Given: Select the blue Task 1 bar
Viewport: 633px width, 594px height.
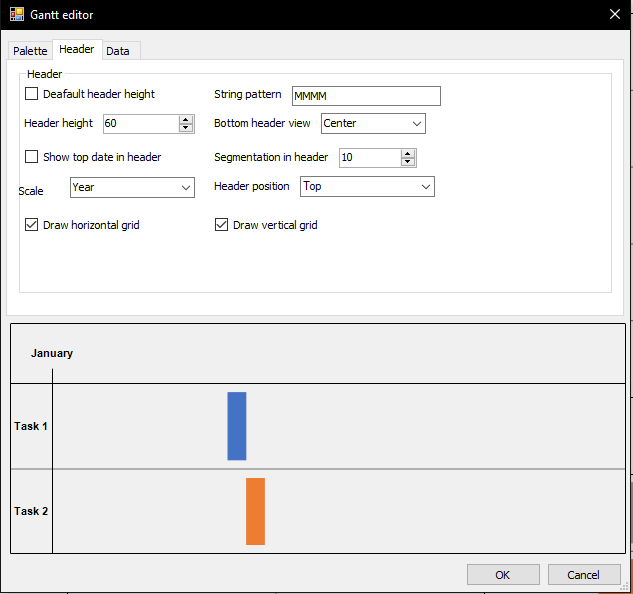Looking at the screenshot, I should 237,426.
